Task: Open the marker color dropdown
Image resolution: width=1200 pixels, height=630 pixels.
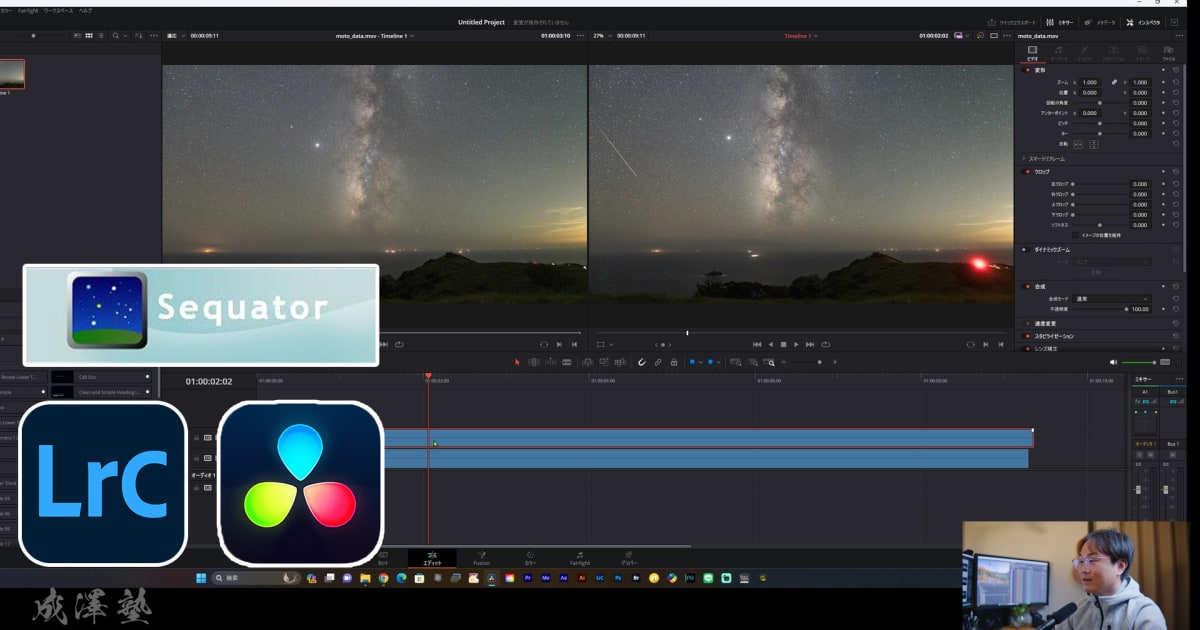Action: 719,362
